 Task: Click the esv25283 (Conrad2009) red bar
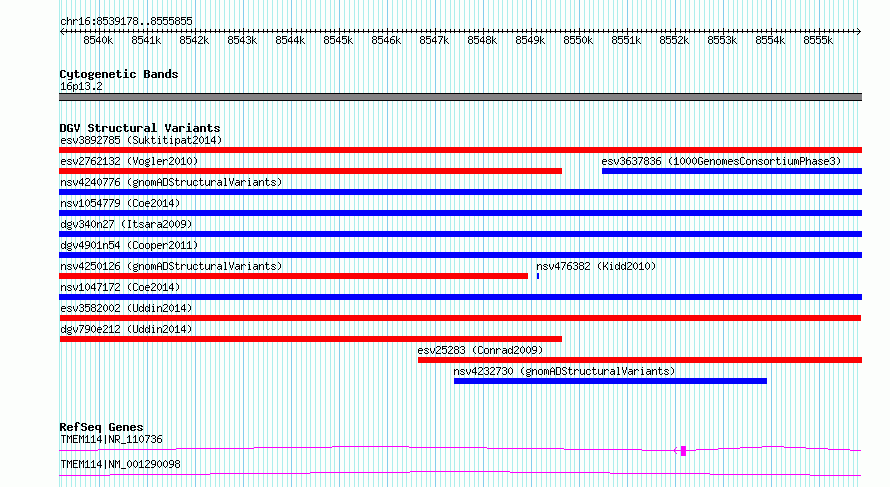[x=640, y=360]
